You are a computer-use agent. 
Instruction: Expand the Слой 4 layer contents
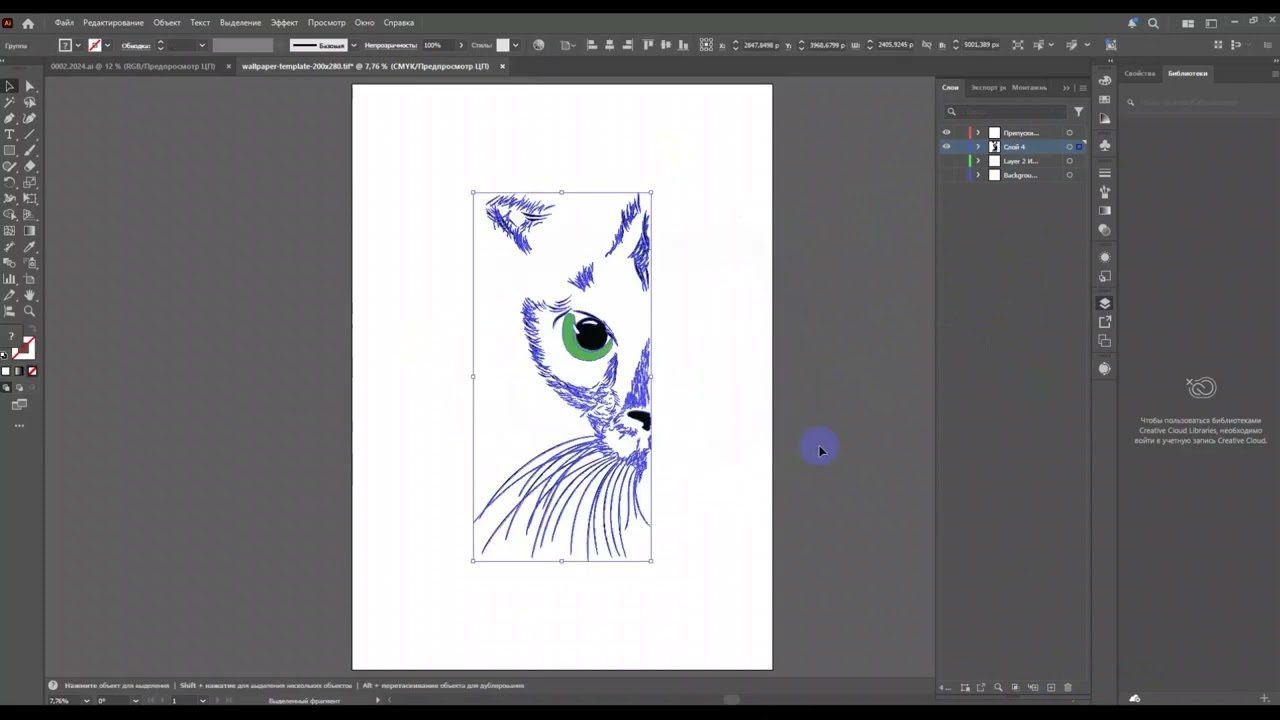978,147
